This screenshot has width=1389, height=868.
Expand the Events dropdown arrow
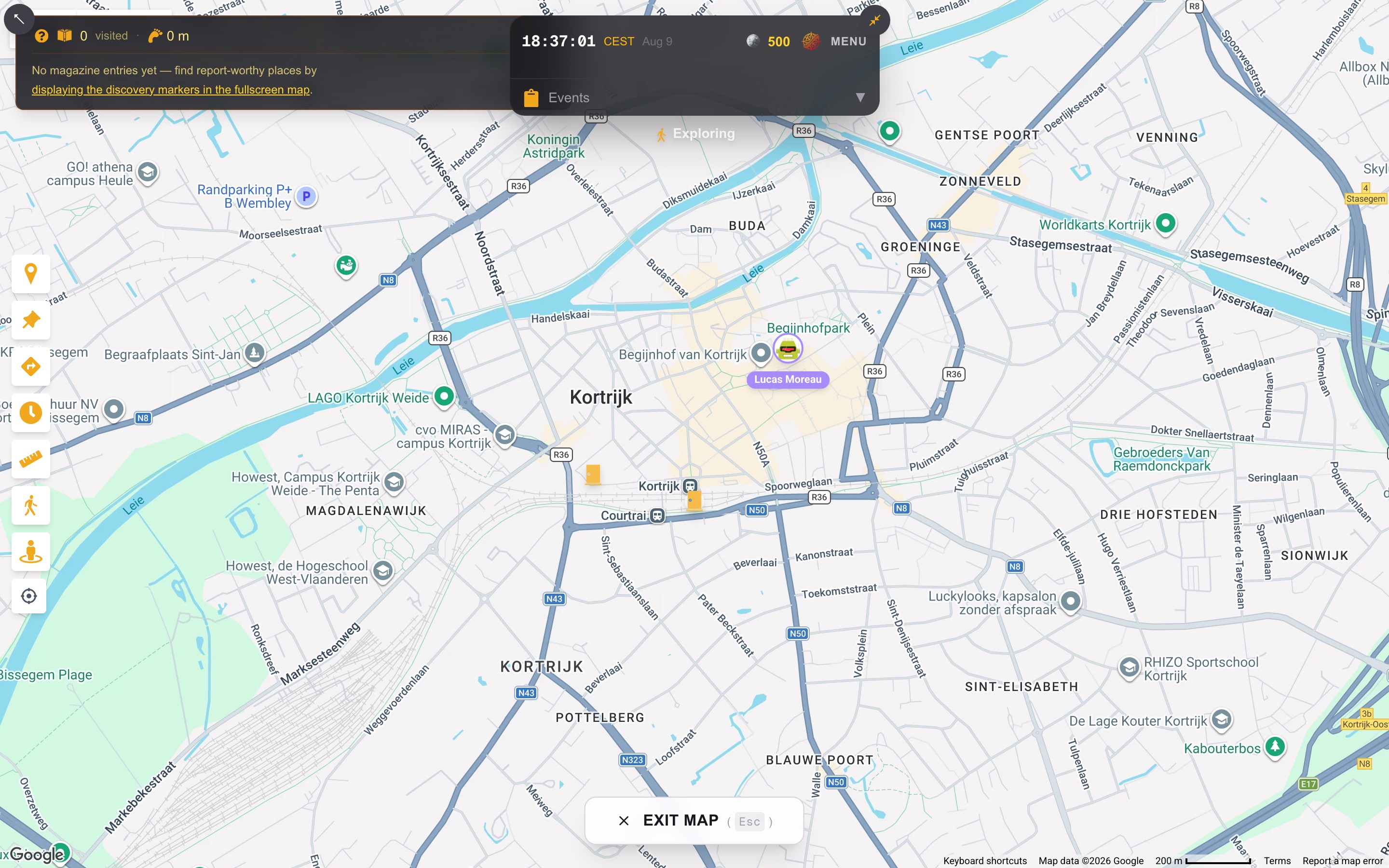(x=860, y=97)
